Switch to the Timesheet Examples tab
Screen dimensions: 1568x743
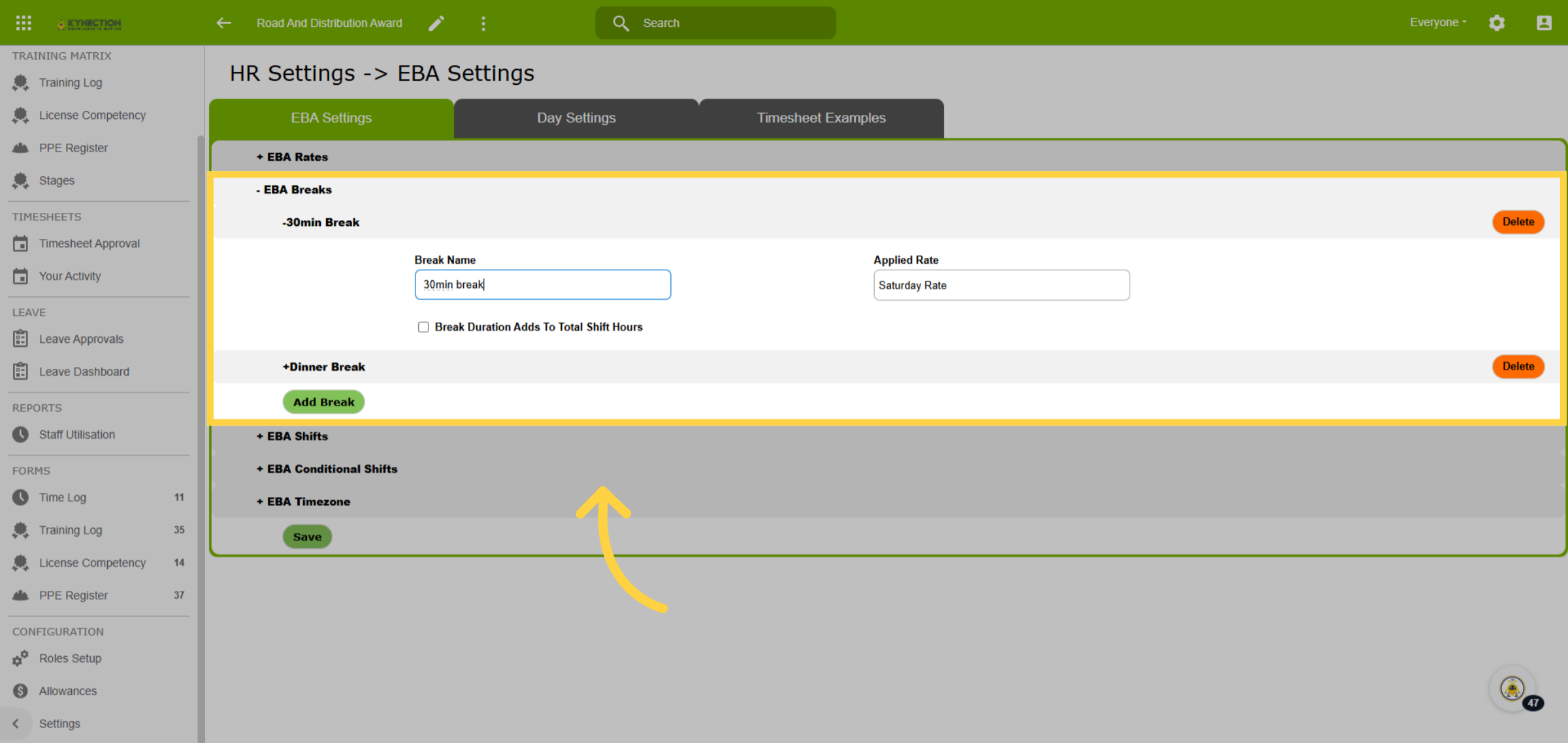pos(821,118)
